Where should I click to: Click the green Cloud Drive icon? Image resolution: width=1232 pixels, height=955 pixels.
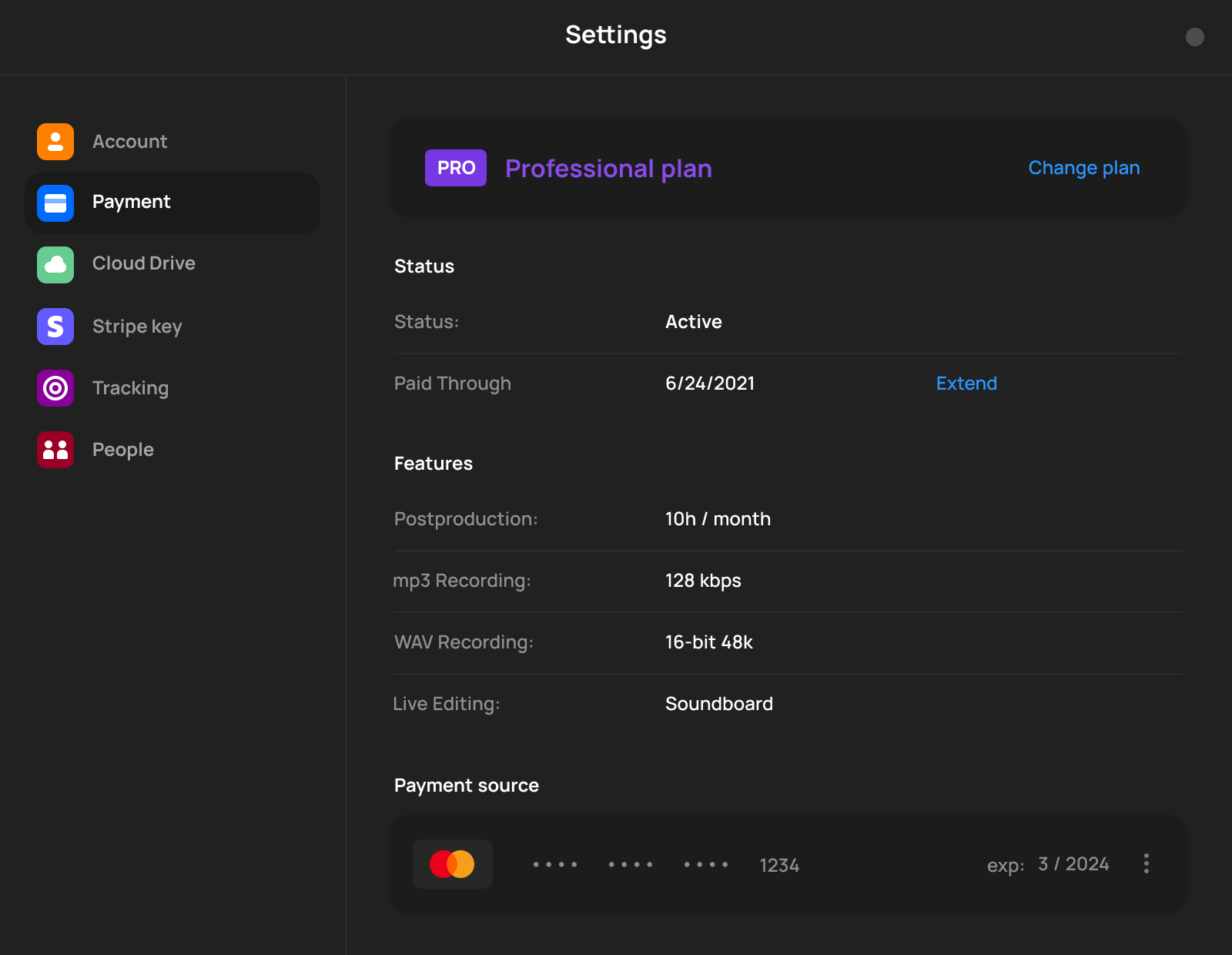click(x=55, y=265)
